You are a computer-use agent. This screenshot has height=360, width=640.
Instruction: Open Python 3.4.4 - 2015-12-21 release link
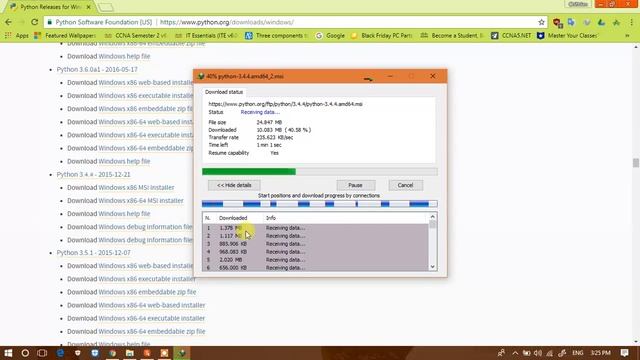[93, 174]
